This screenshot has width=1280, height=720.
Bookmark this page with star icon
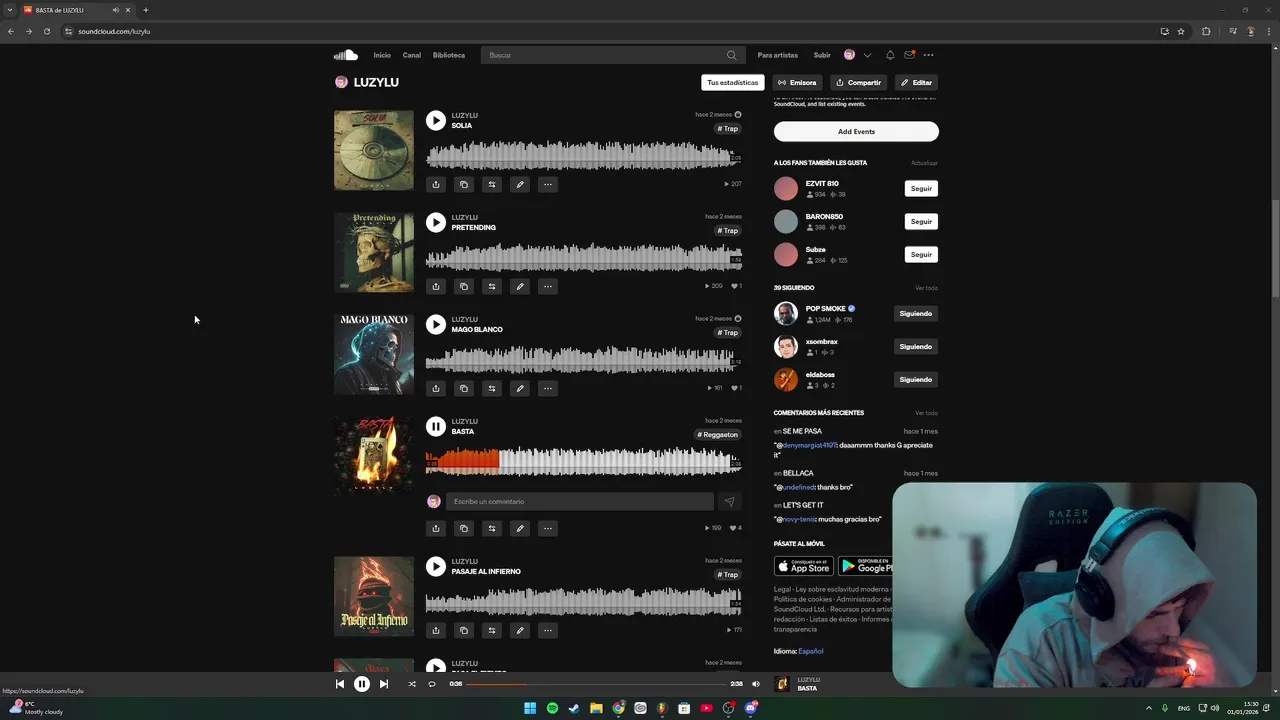pyautogui.click(x=1181, y=31)
